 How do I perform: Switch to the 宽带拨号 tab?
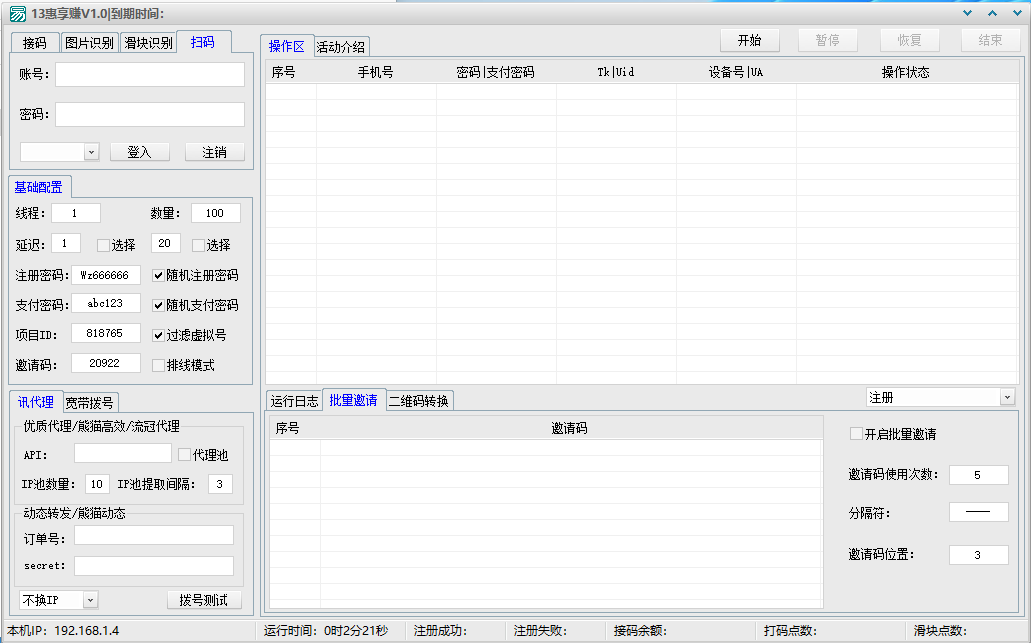point(90,403)
